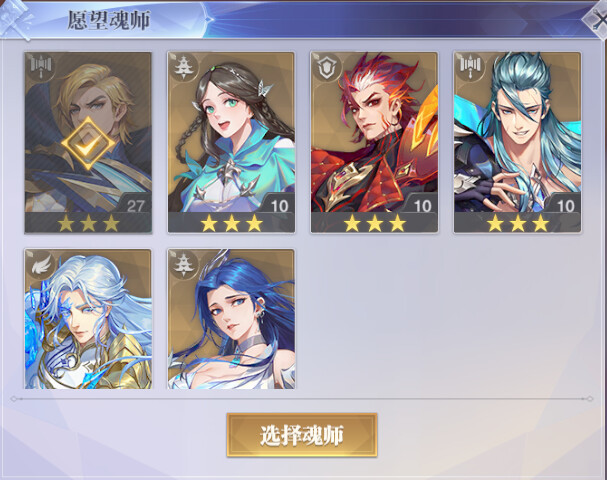Click star rating under teal-cloak girl card
Image resolution: width=607 pixels, height=480 pixels.
point(231,223)
